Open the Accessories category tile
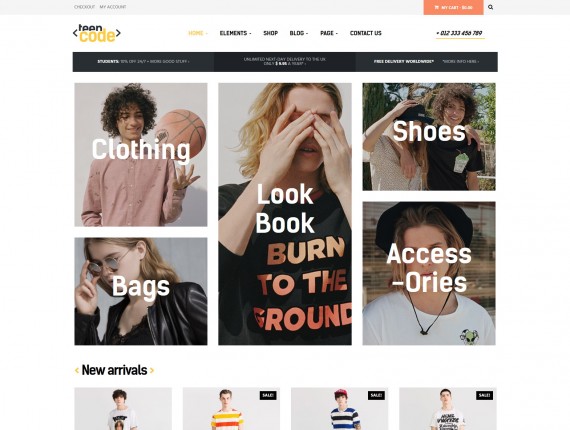Screen dimensions: 570x430 click(429, 273)
